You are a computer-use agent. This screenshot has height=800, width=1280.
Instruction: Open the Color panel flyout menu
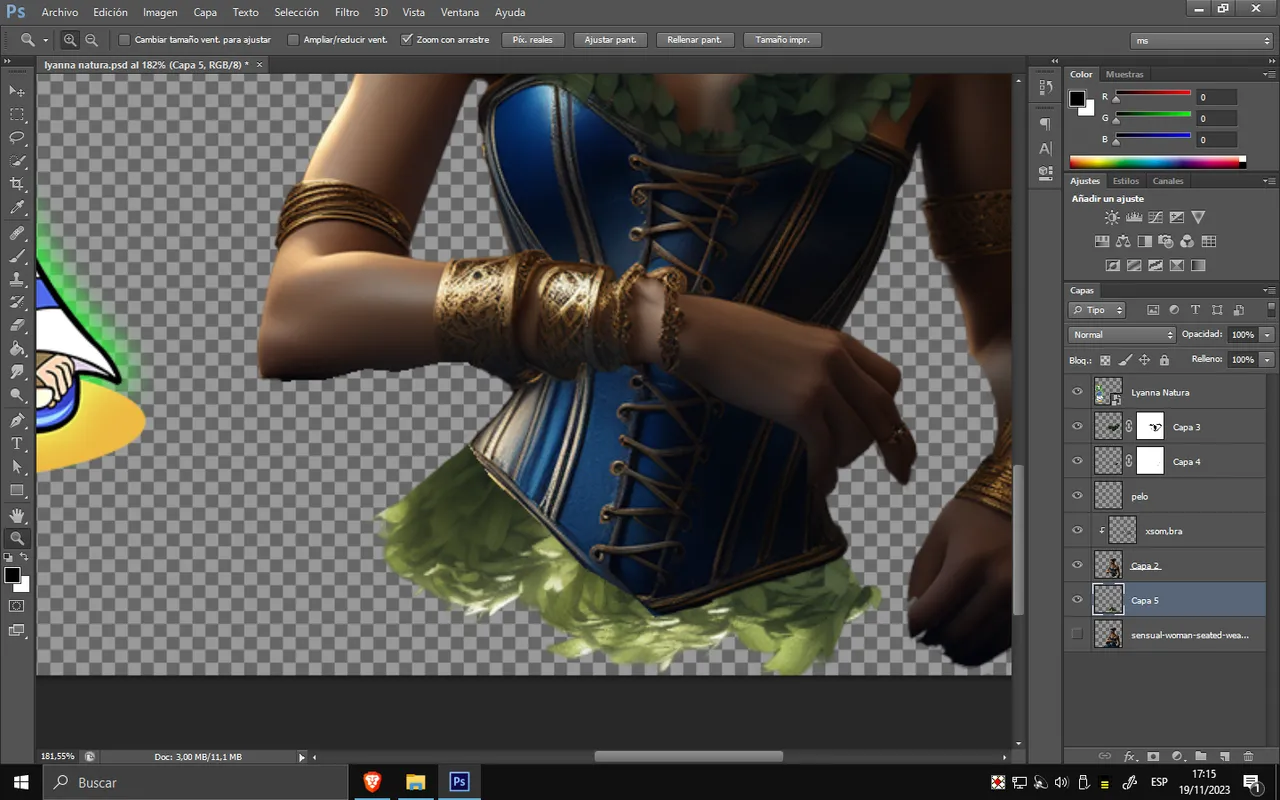(x=1270, y=74)
